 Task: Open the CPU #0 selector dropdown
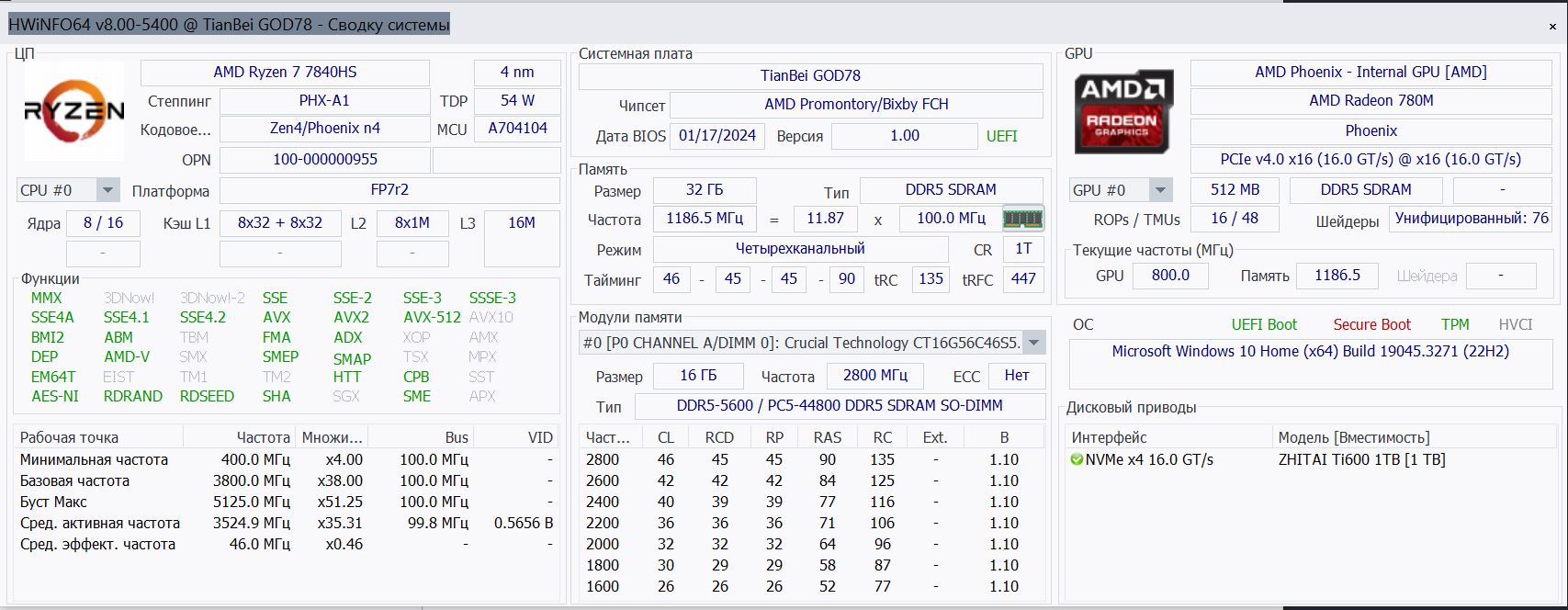tap(107, 190)
